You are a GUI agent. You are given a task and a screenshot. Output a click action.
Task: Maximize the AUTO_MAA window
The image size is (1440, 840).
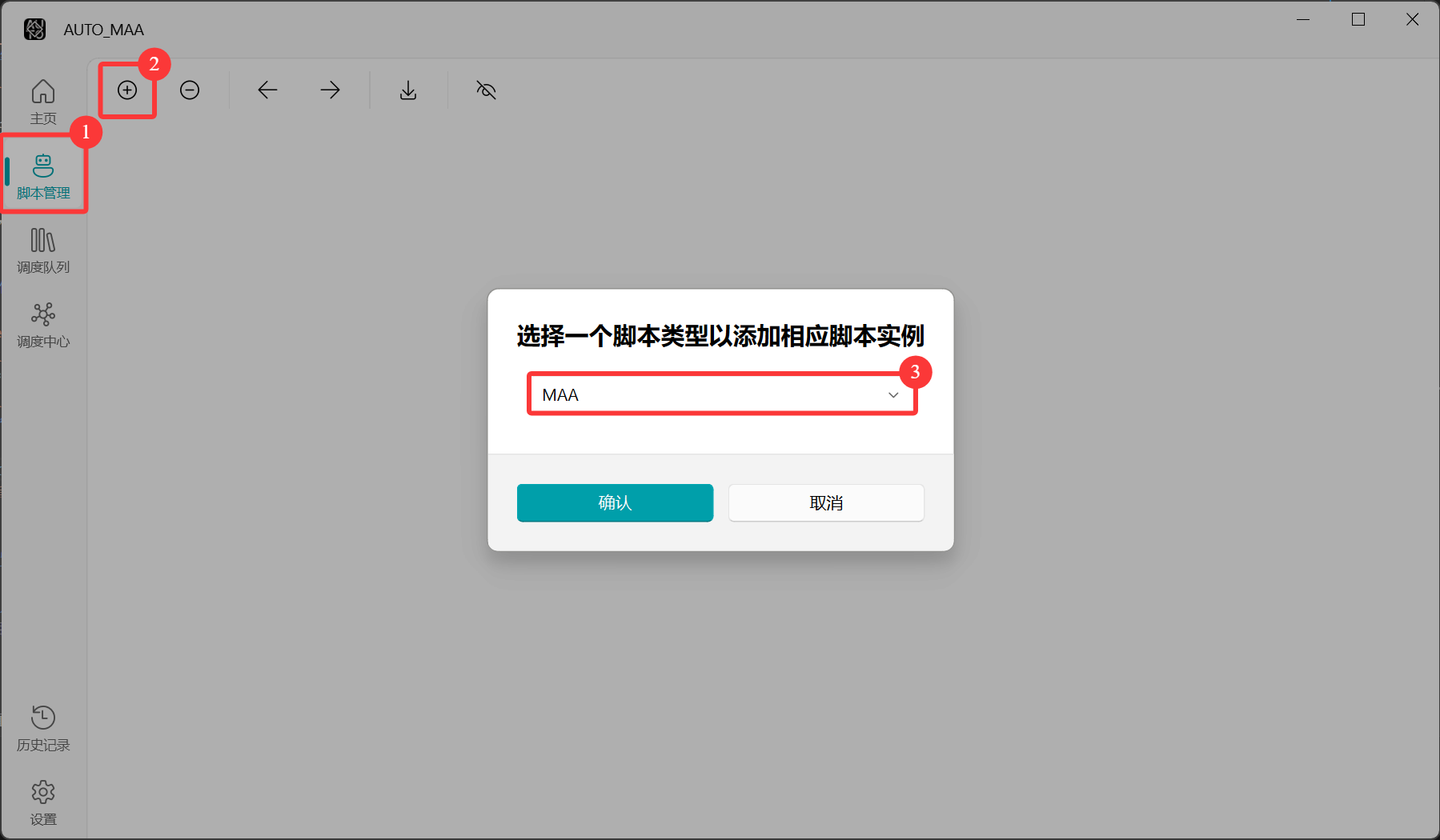[1358, 20]
